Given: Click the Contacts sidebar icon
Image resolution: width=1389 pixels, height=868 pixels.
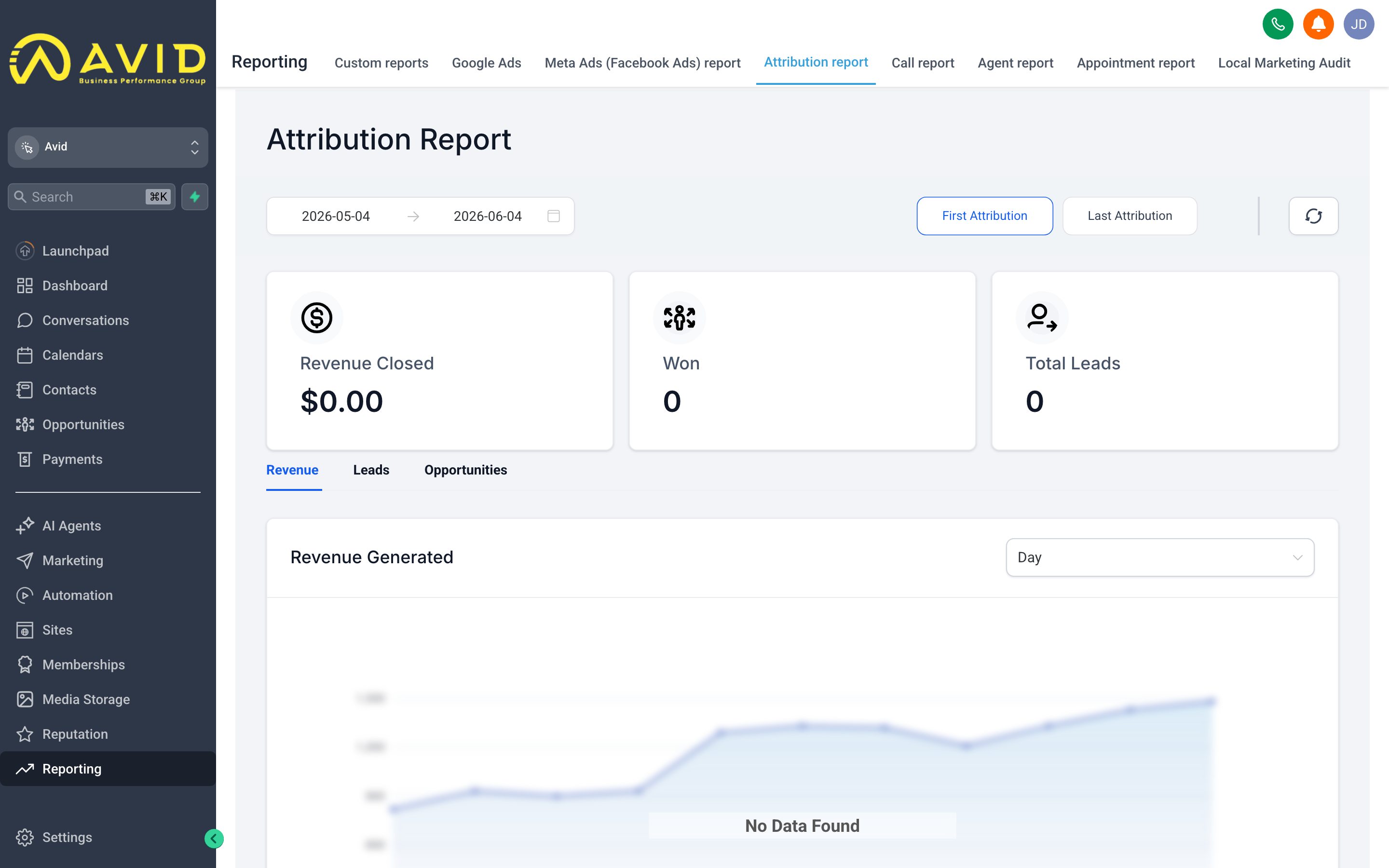Looking at the screenshot, I should (x=25, y=390).
